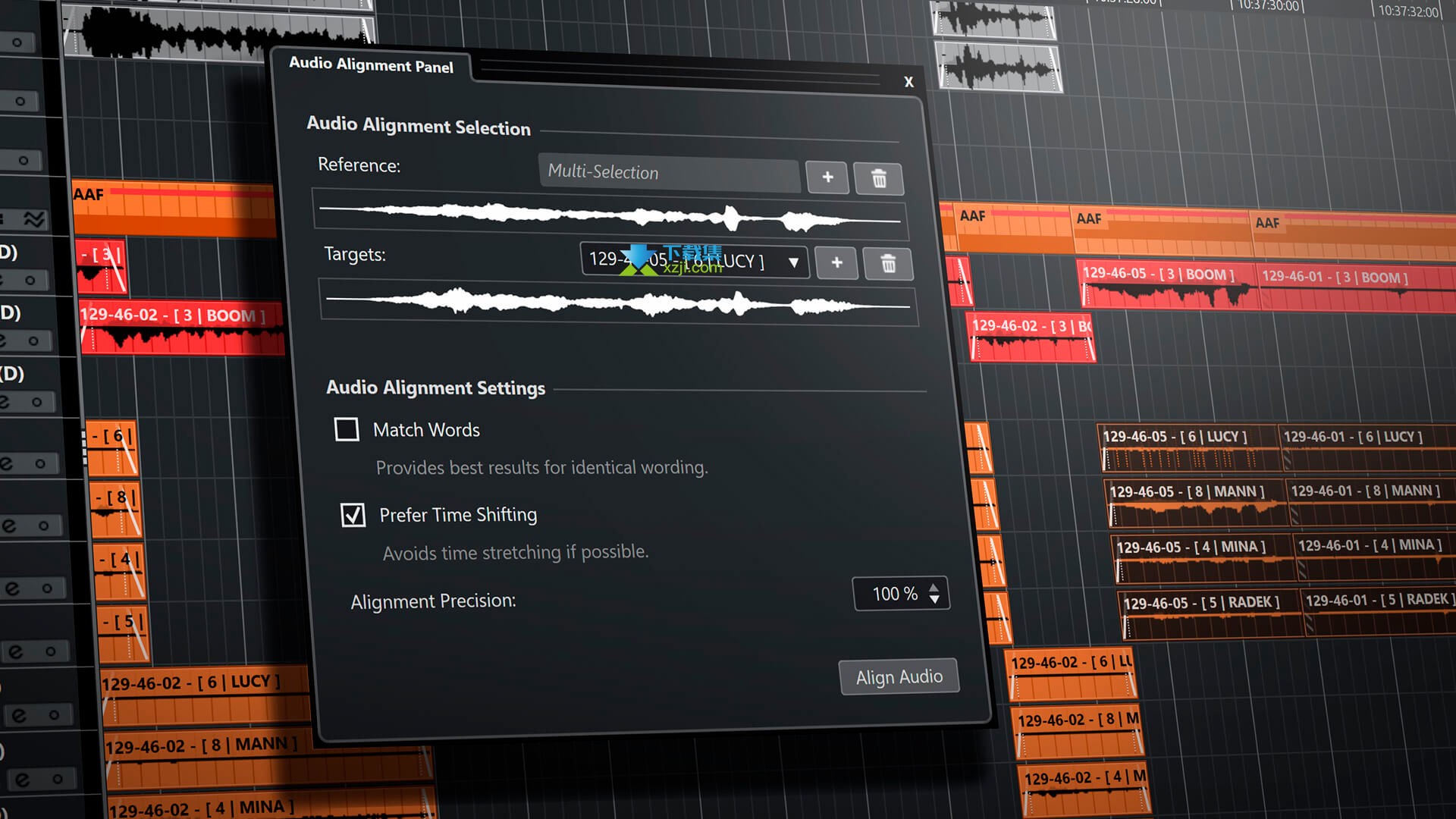
Task: Select left-side clip 129-46-02 - [ 3 | BOOM ]
Action: pyautogui.click(x=181, y=328)
